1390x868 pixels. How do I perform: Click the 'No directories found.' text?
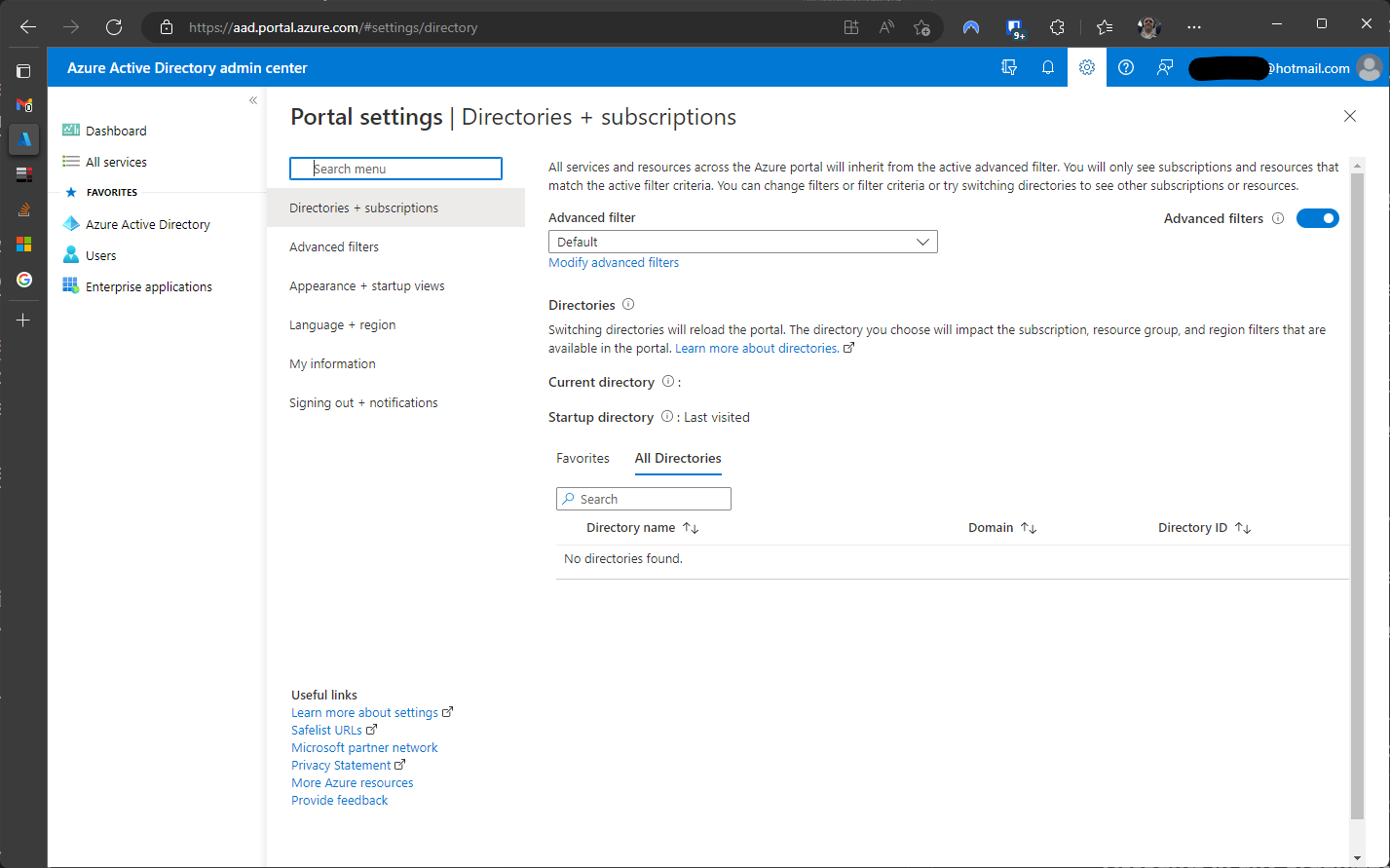click(623, 558)
